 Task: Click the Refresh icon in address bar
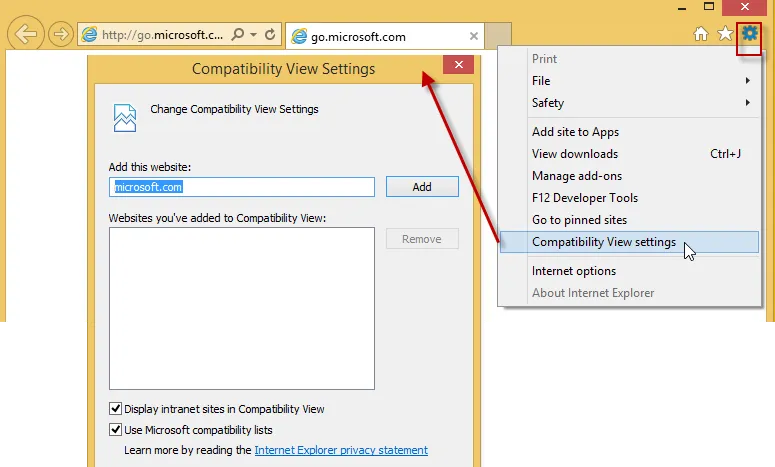[x=270, y=35]
